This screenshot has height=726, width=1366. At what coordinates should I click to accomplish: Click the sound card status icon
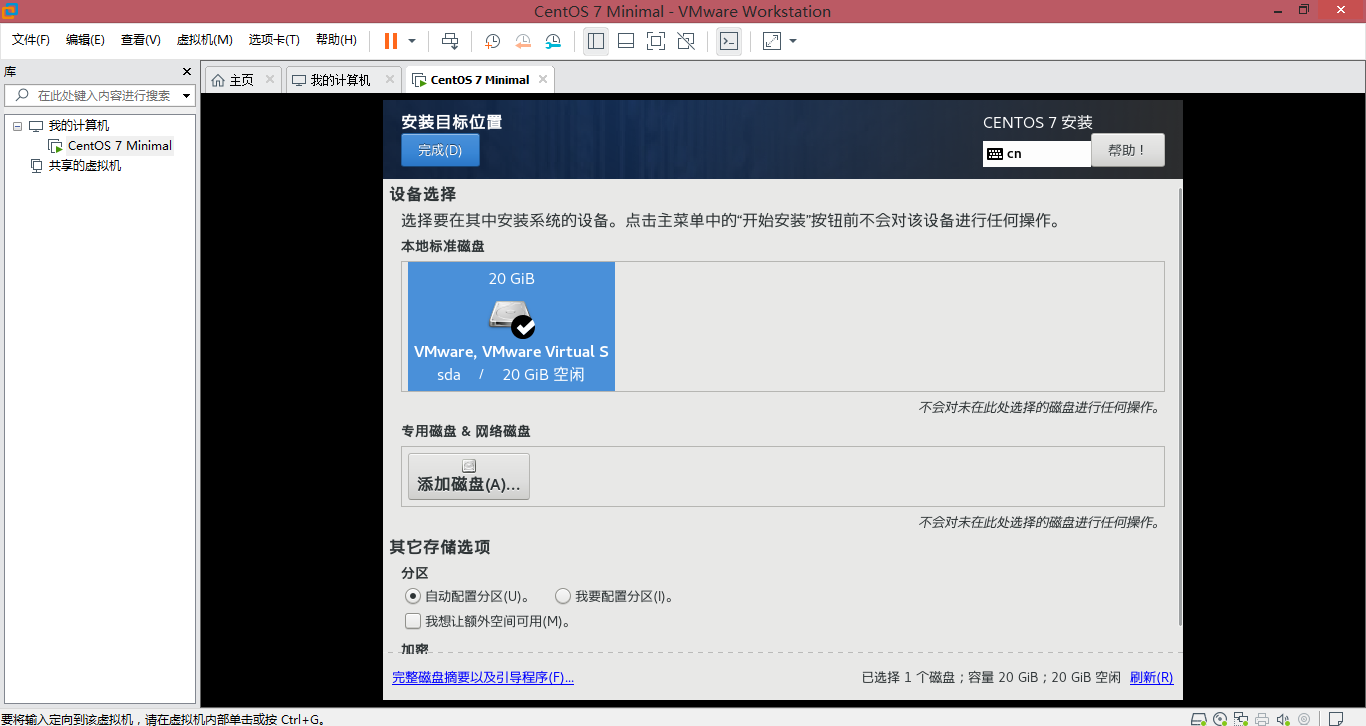pyautogui.click(x=1283, y=718)
